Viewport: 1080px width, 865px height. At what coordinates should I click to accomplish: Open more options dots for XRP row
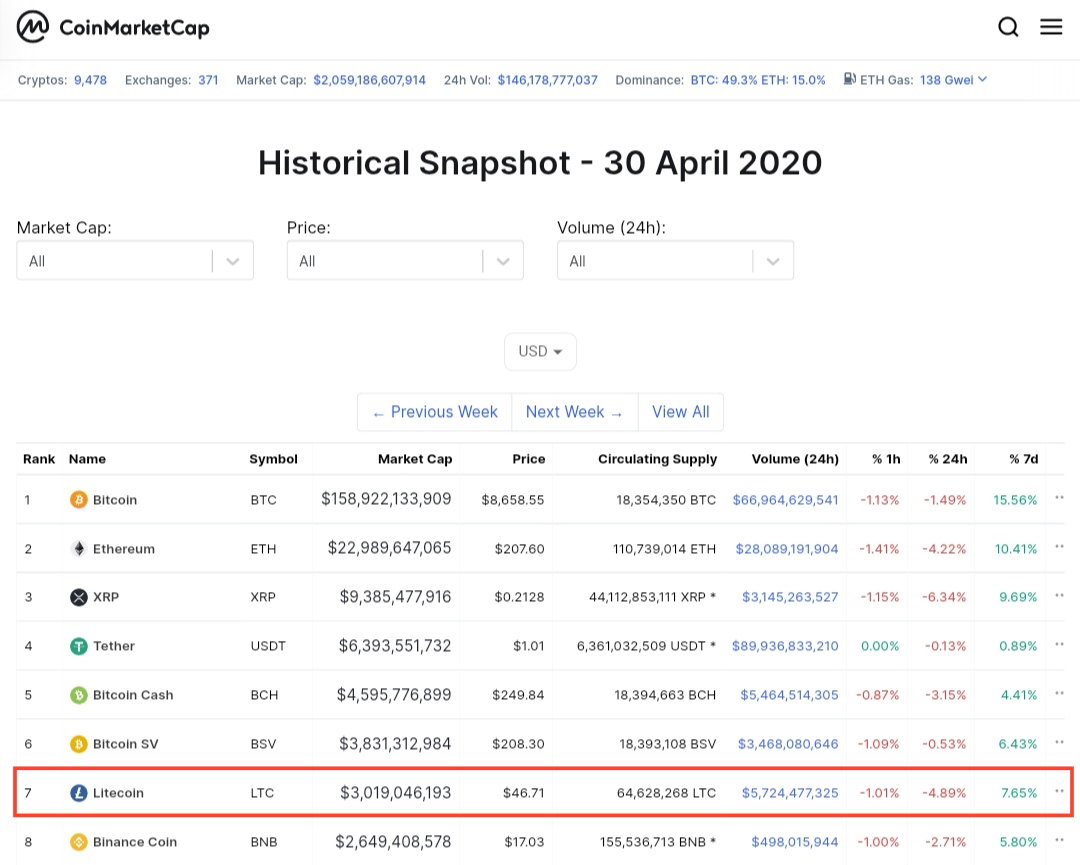1059,595
